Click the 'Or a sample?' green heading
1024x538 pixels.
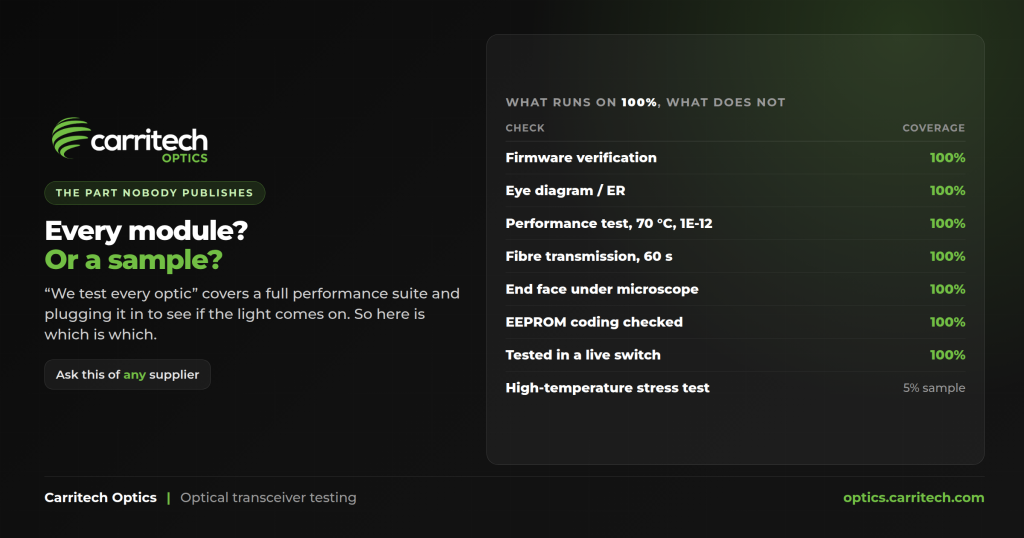tap(133, 260)
